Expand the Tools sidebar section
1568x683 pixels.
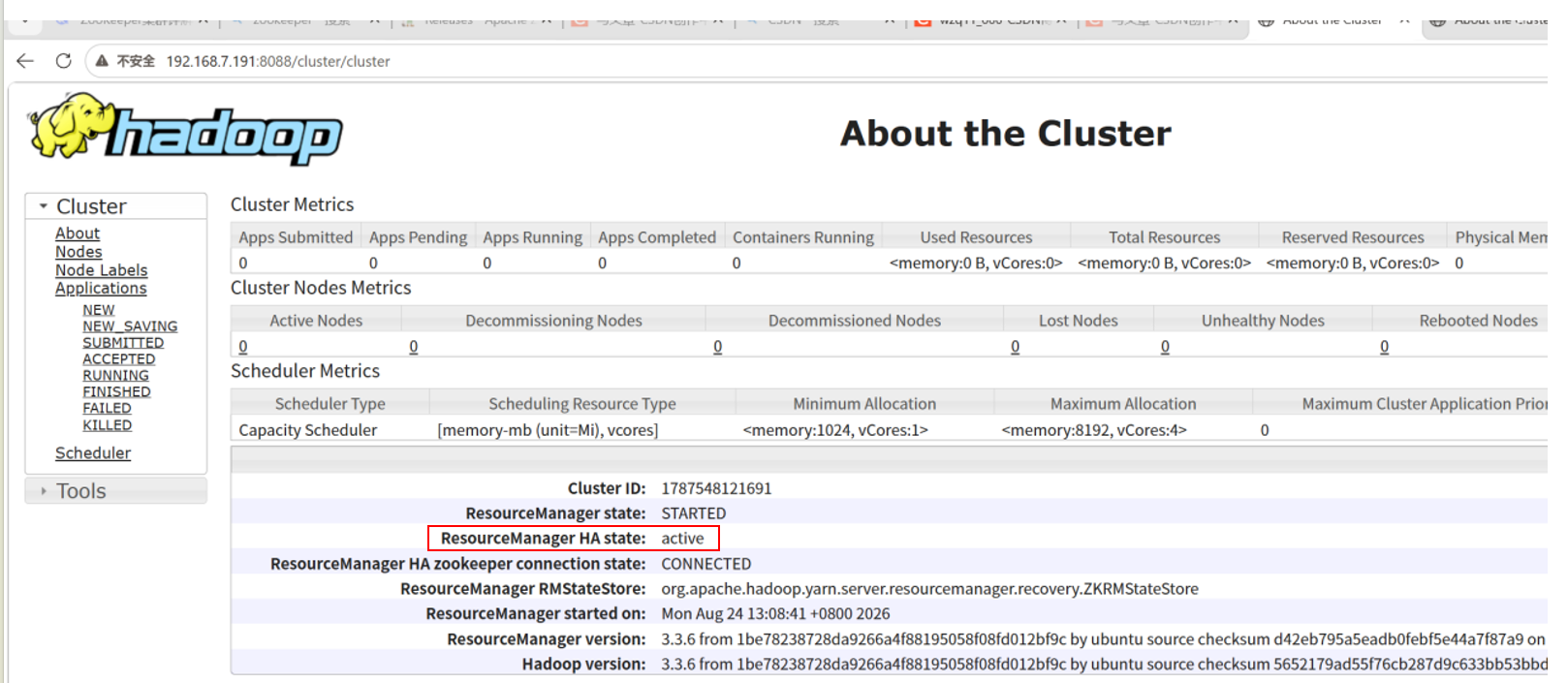[116, 491]
